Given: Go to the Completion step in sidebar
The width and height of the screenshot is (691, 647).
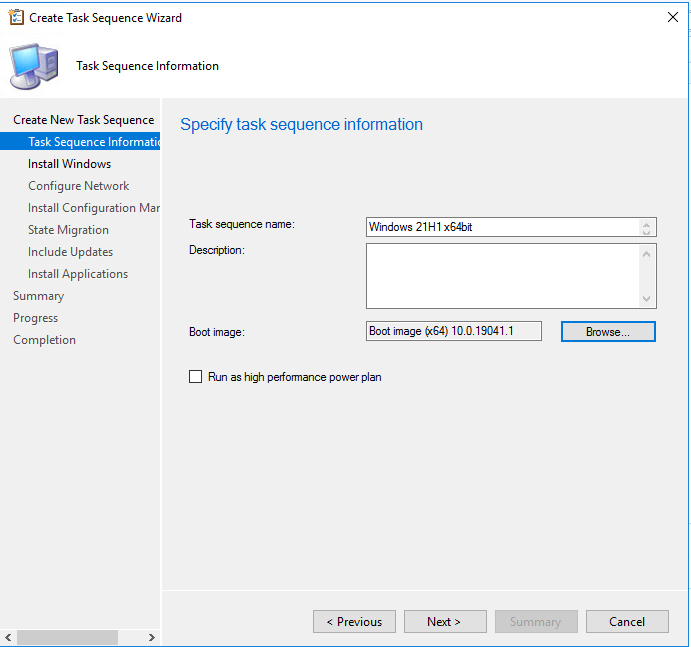Looking at the screenshot, I should click(45, 340).
